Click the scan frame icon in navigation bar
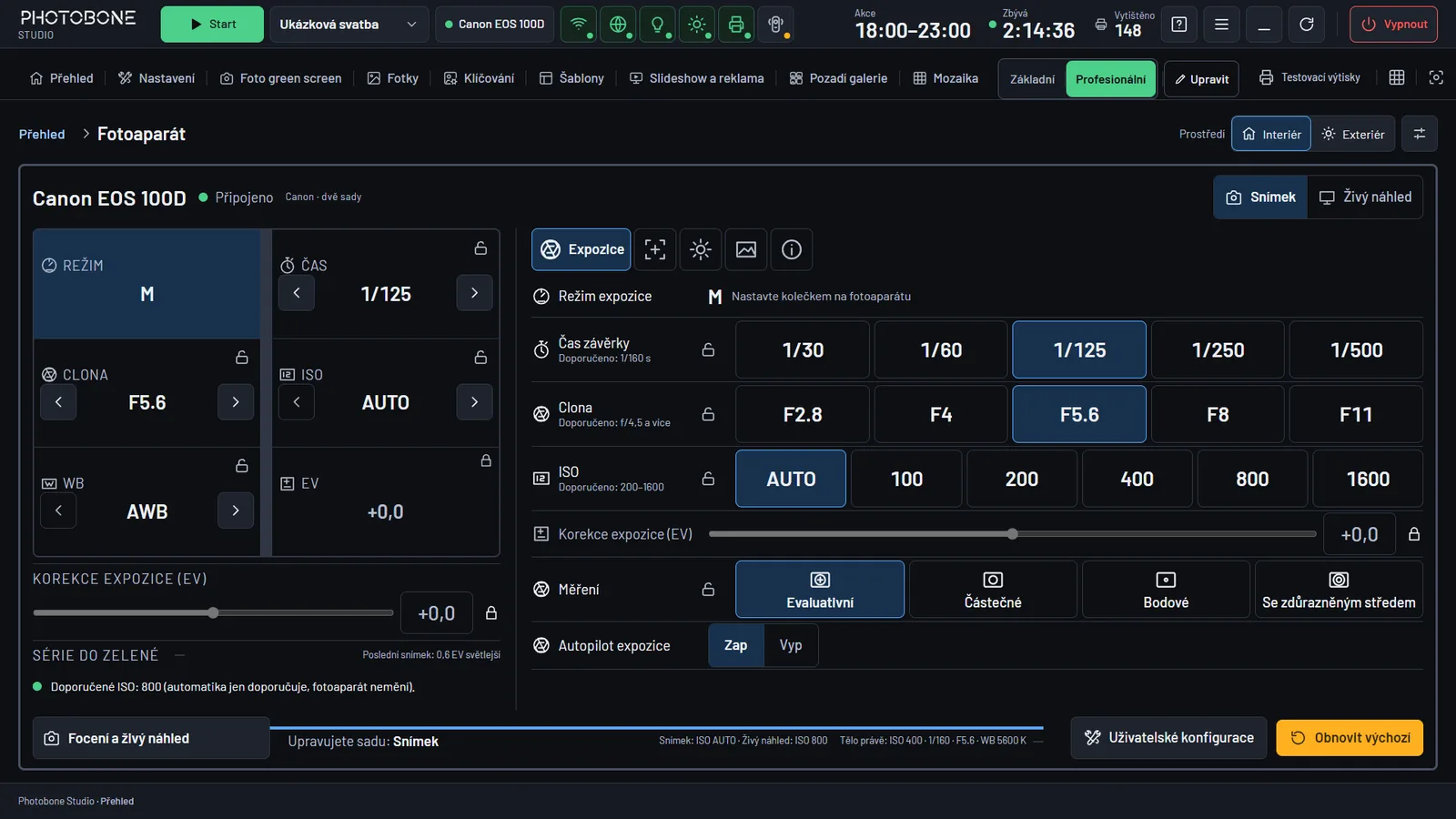The width and height of the screenshot is (1456, 819). click(1436, 78)
